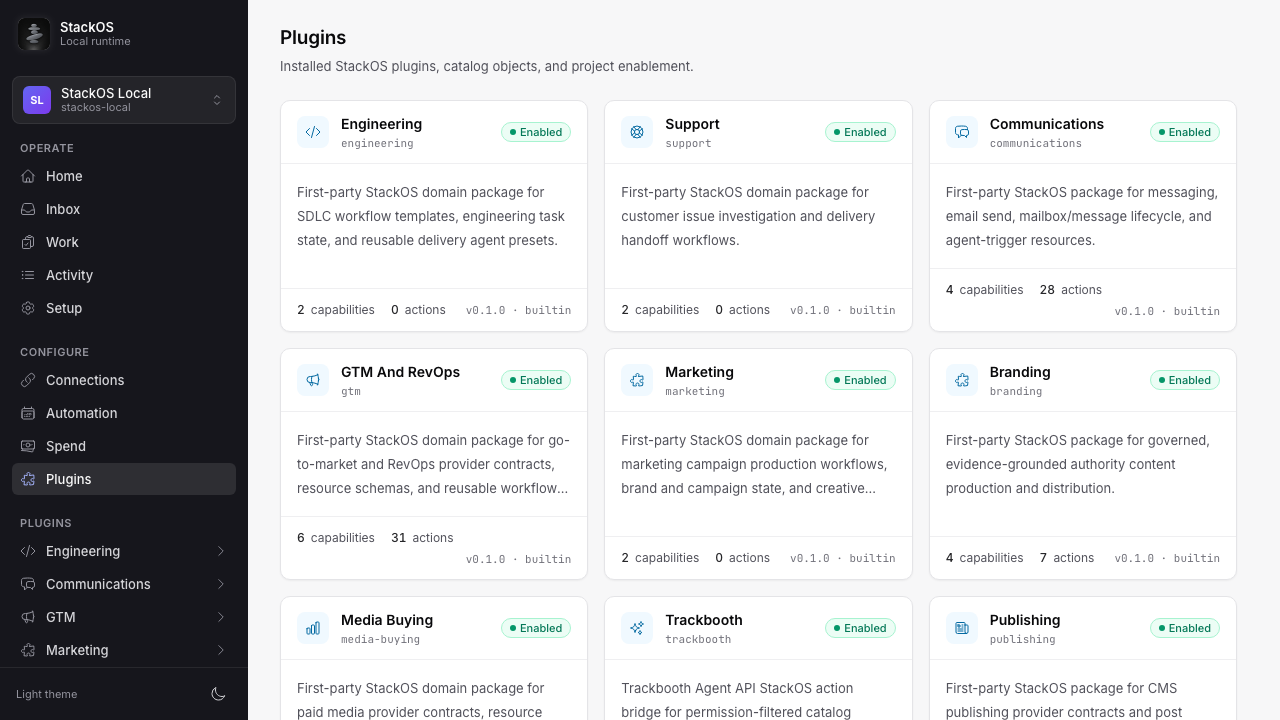Click the Enabled badge on the Support card
Viewport: 1280px width, 720px height.
(860, 132)
